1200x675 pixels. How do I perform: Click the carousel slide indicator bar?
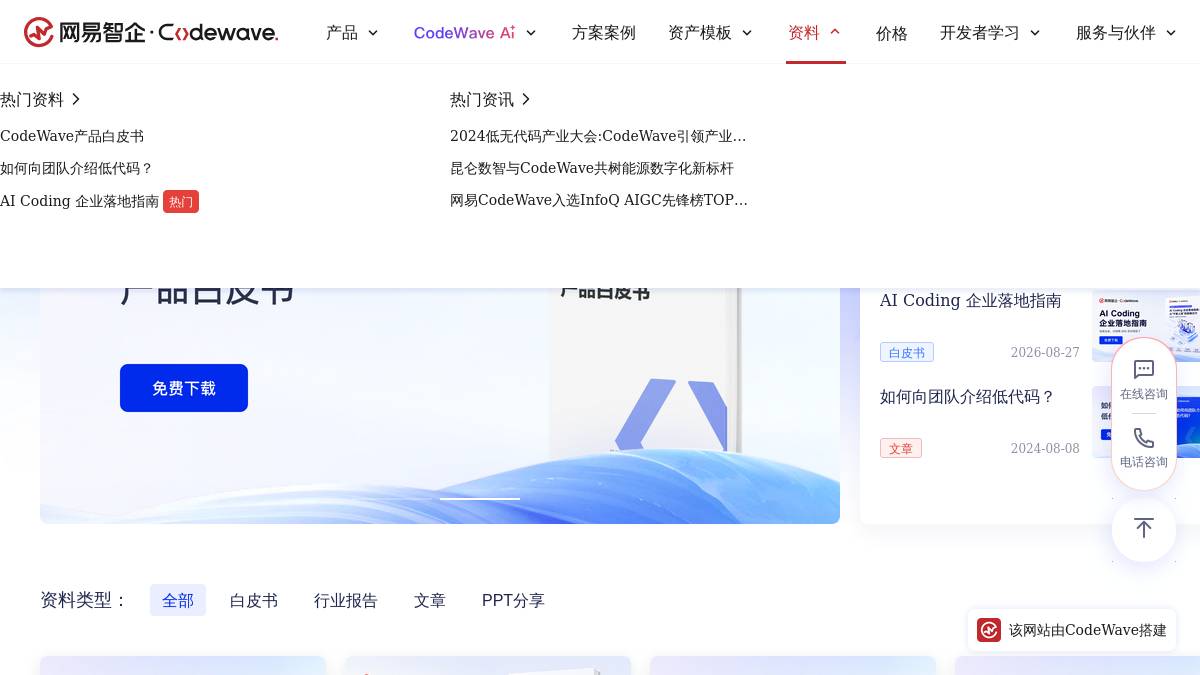pyautogui.click(x=480, y=498)
